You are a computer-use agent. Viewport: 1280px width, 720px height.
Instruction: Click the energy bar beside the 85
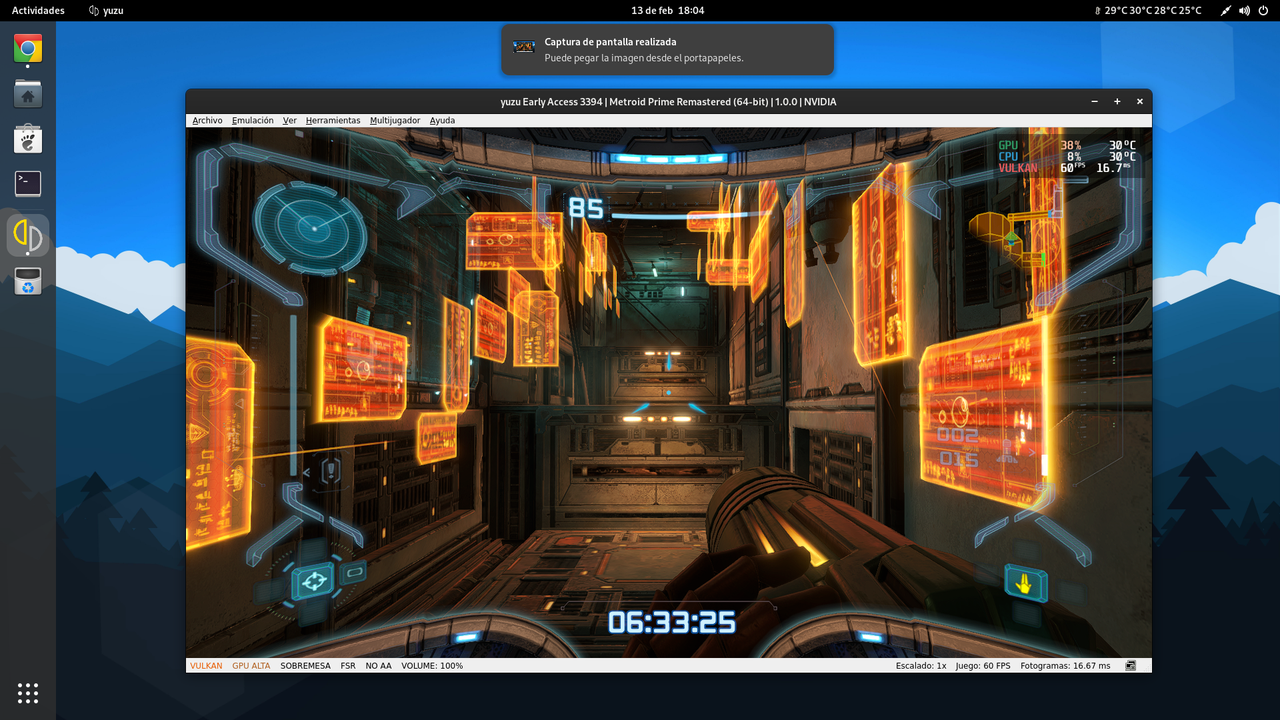690,214
